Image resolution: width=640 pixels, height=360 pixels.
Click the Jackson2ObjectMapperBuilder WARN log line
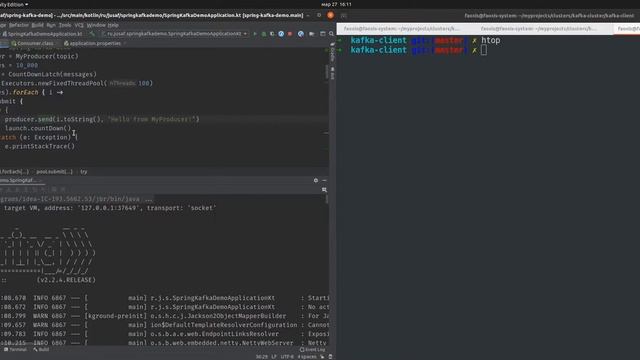tap(164, 316)
